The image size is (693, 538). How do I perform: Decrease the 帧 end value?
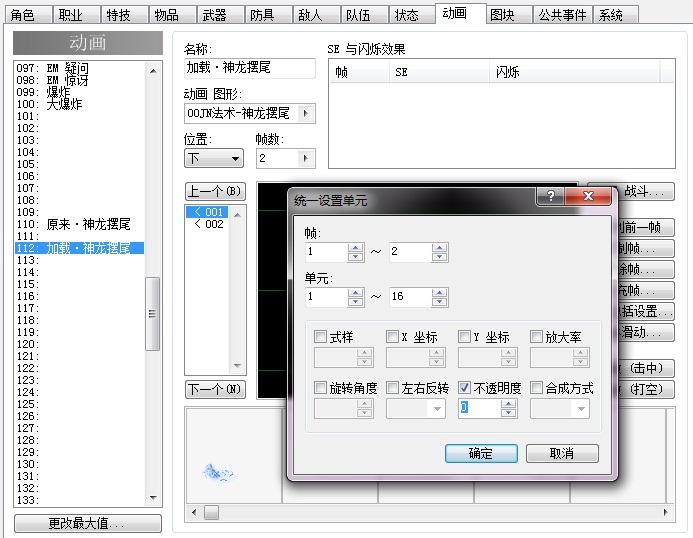[x=439, y=257]
